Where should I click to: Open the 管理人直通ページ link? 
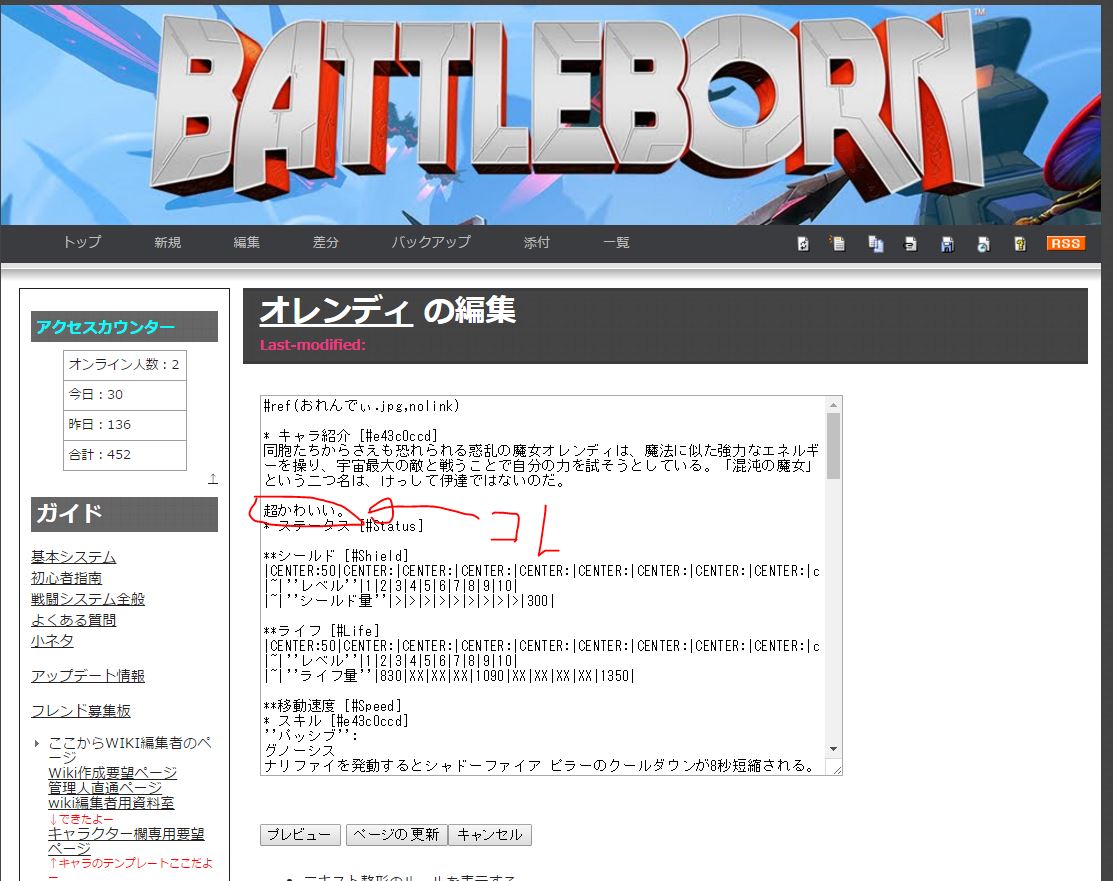click(x=105, y=787)
